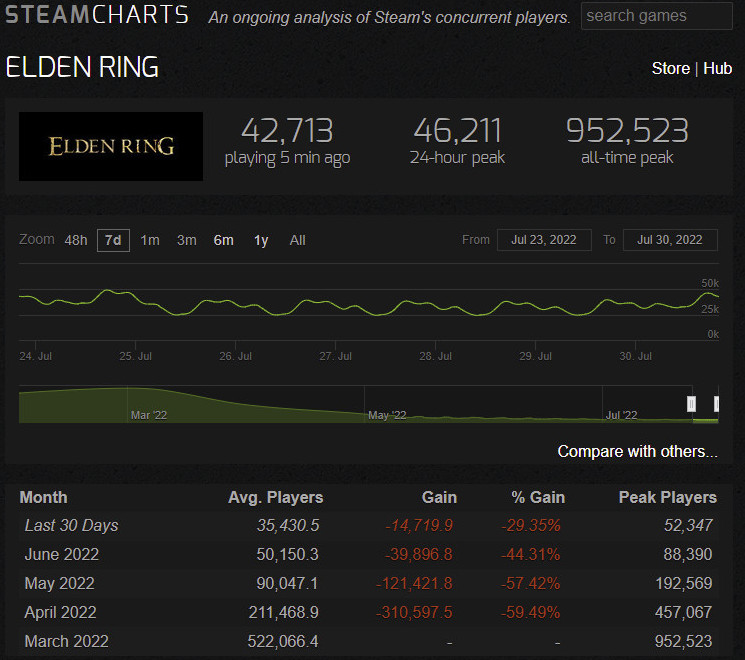Select the March 2022 row label
This screenshot has width=745, height=660.
click(67, 641)
